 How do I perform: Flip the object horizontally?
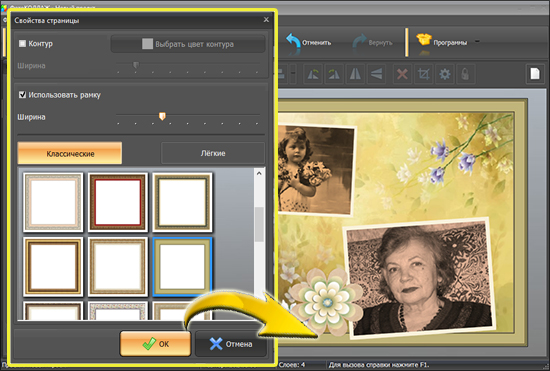(x=355, y=74)
